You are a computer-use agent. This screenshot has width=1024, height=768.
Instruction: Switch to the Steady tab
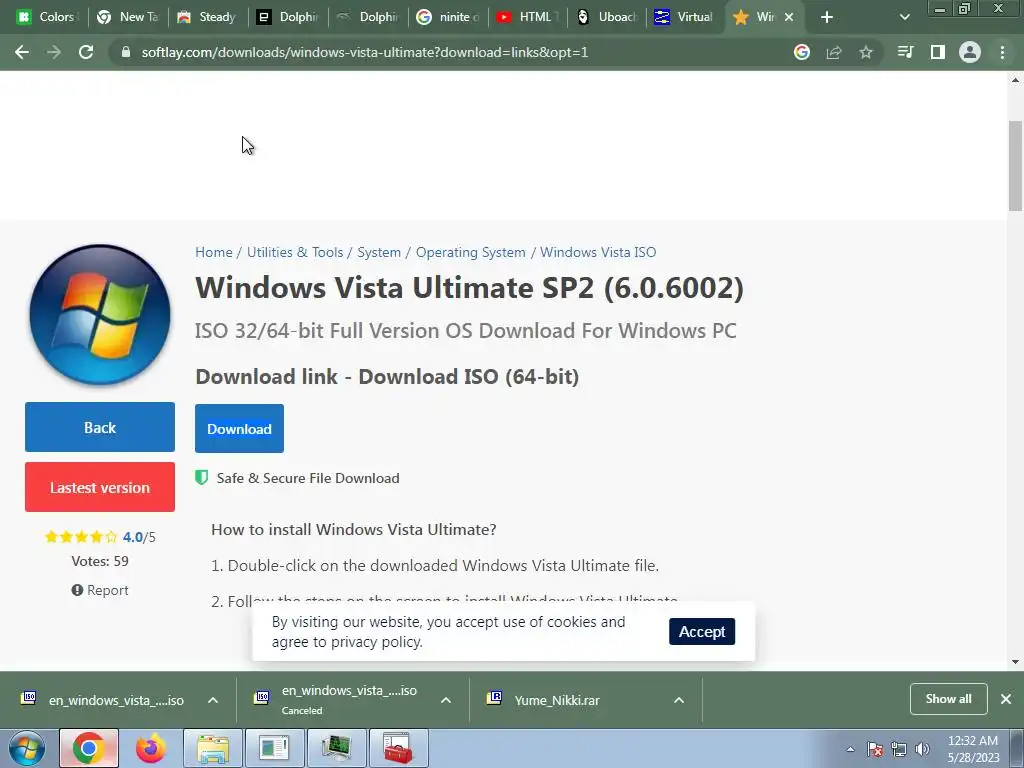click(x=206, y=17)
